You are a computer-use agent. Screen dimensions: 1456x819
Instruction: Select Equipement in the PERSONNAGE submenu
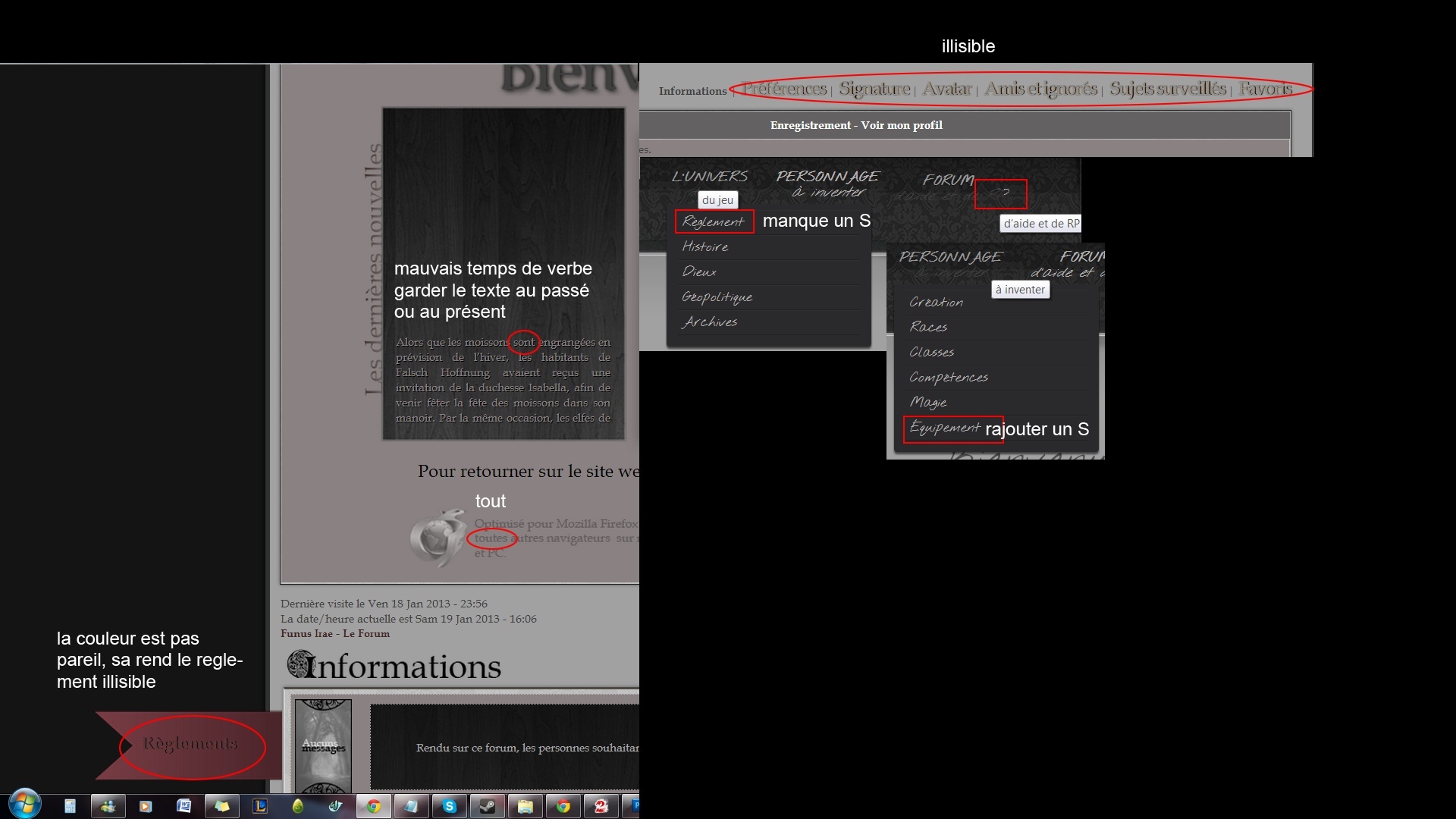[x=945, y=428]
